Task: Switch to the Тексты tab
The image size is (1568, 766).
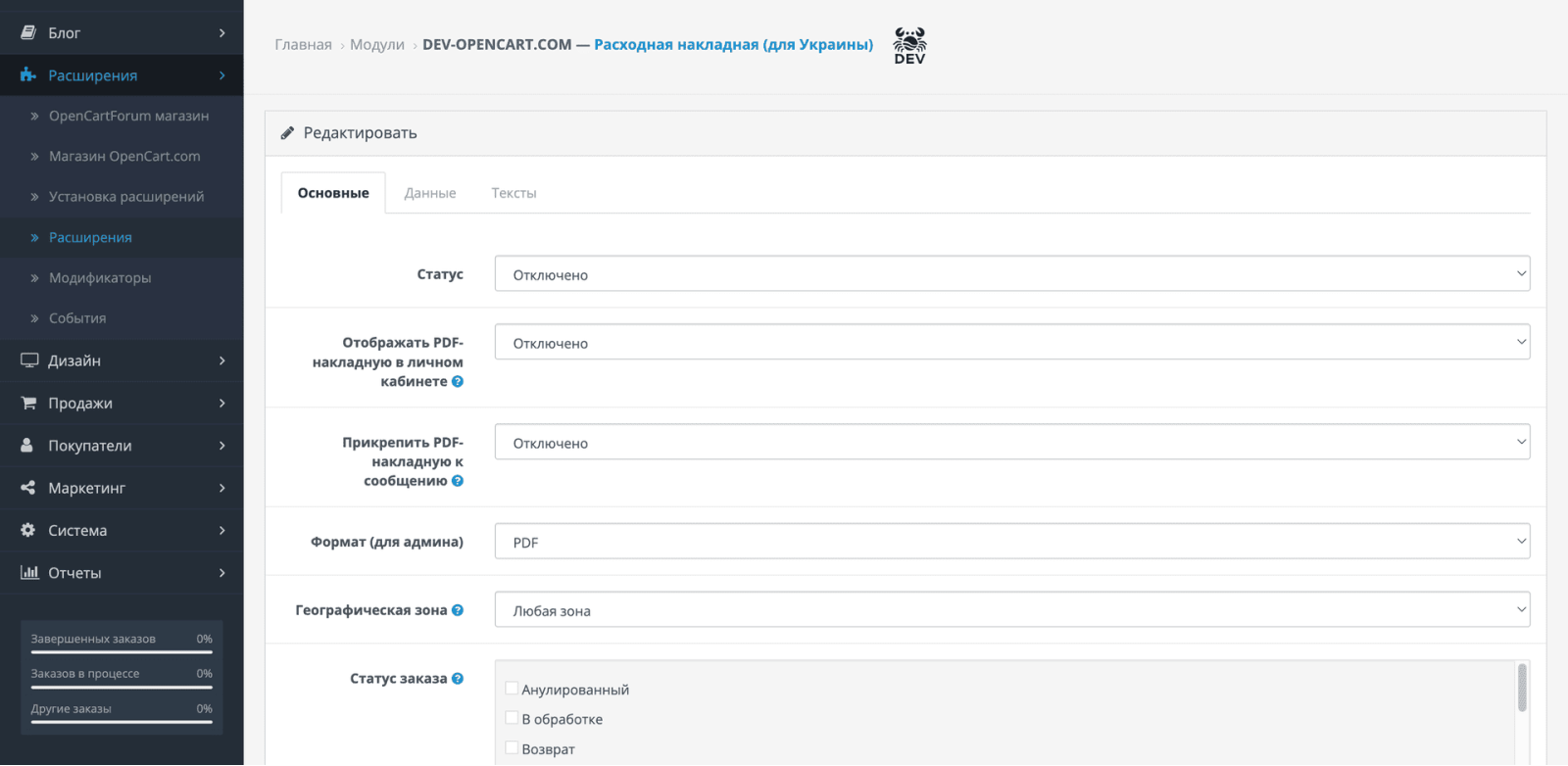Action: pos(514,193)
